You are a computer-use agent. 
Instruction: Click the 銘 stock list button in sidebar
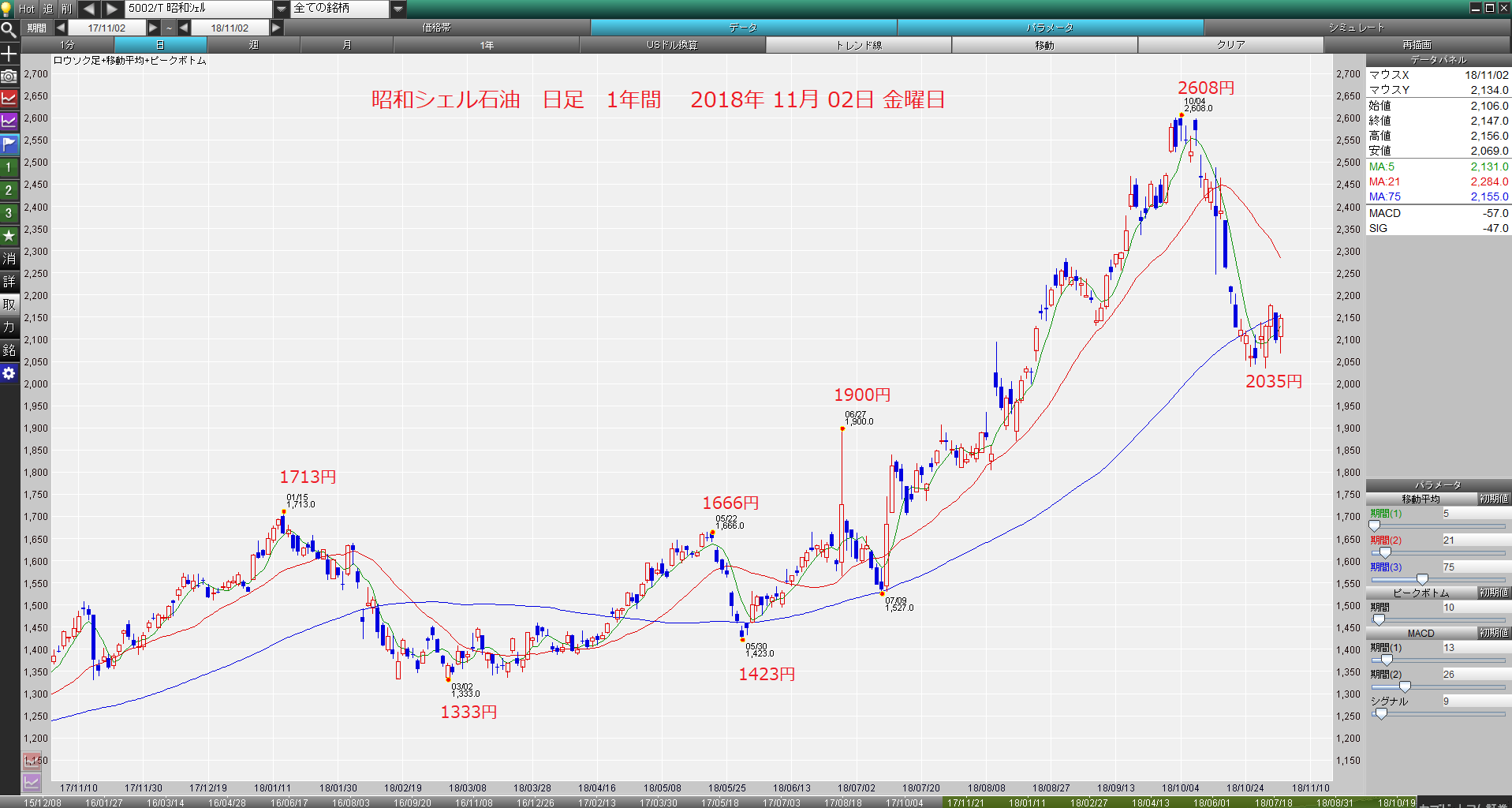coord(9,350)
